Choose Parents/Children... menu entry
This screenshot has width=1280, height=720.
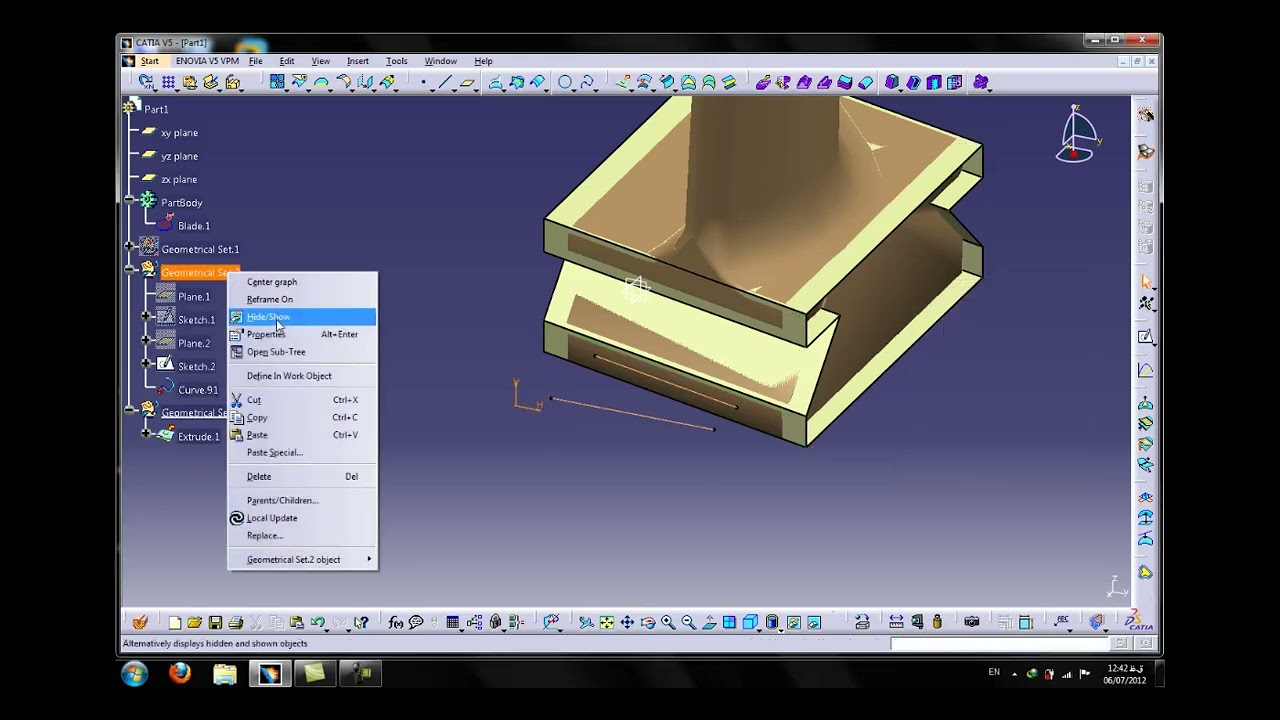[303, 500]
